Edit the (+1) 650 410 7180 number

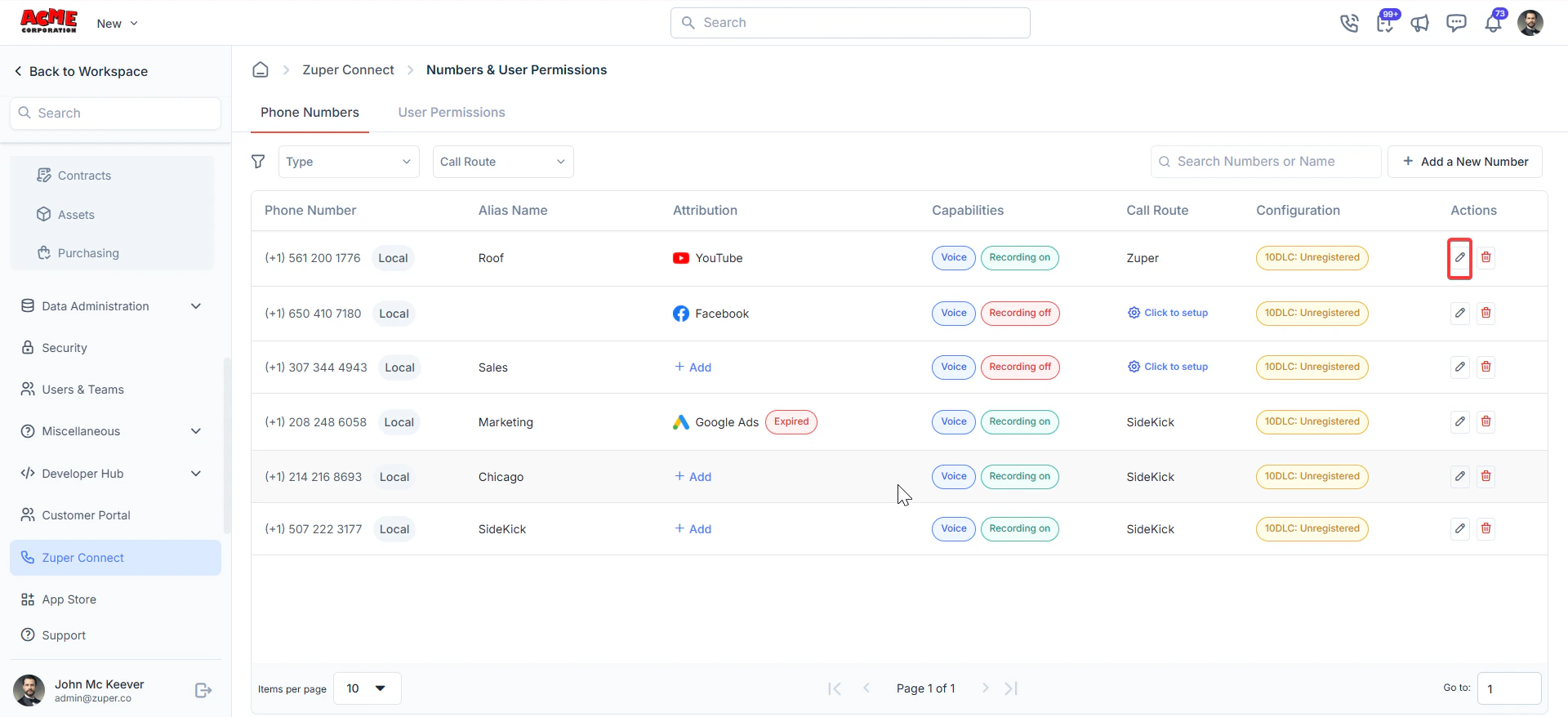tap(1460, 314)
